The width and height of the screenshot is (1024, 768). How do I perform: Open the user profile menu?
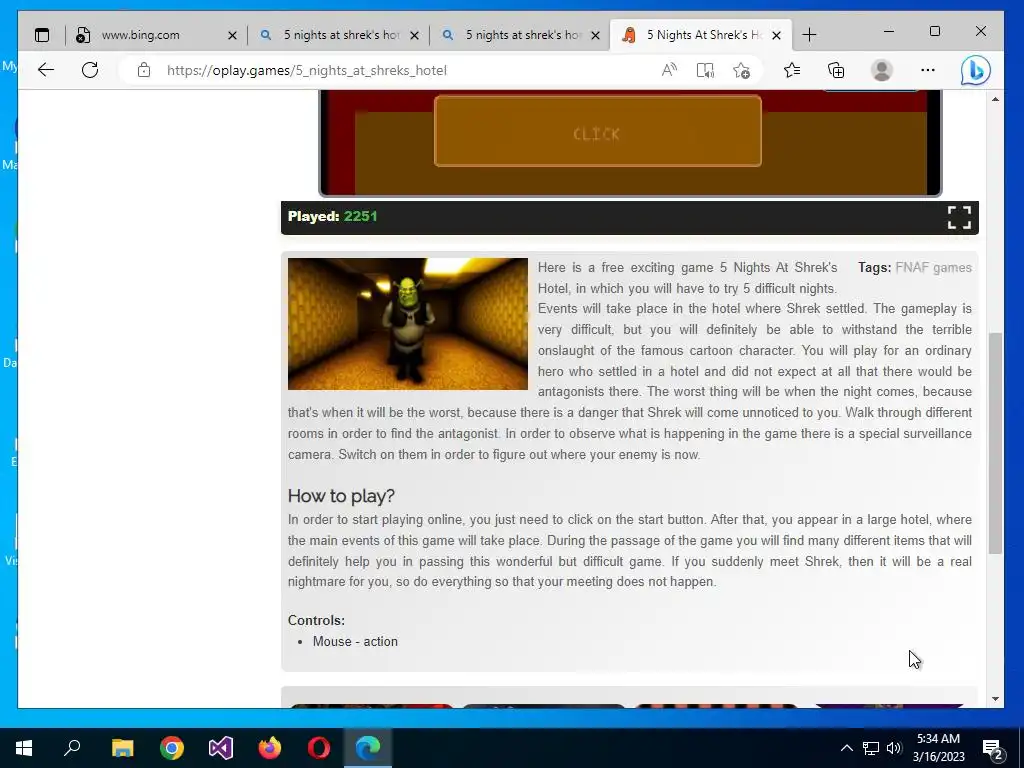(882, 70)
